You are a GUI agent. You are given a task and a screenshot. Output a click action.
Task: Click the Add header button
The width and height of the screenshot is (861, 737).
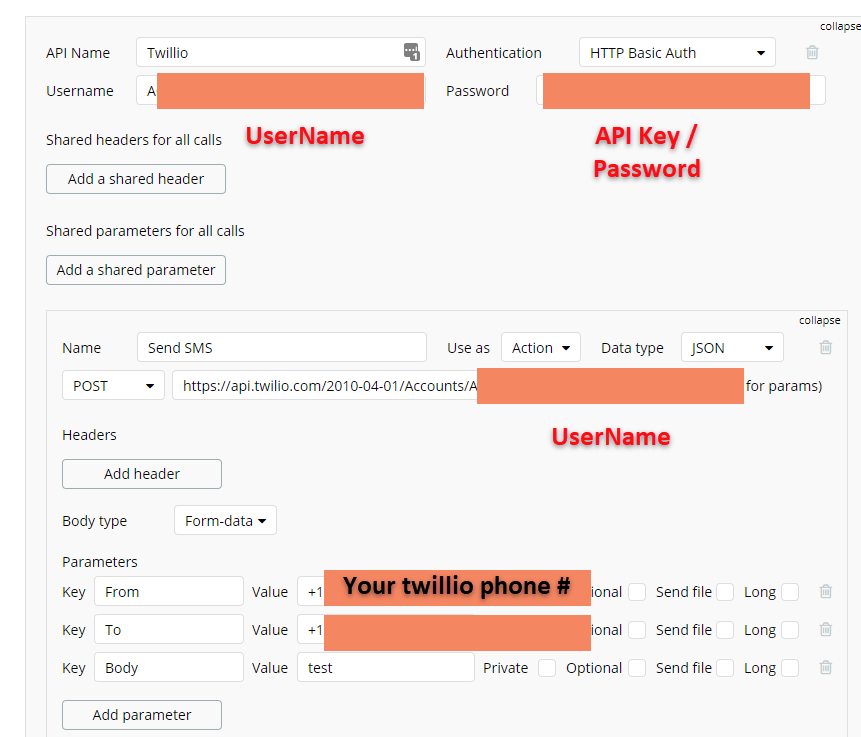coord(142,474)
